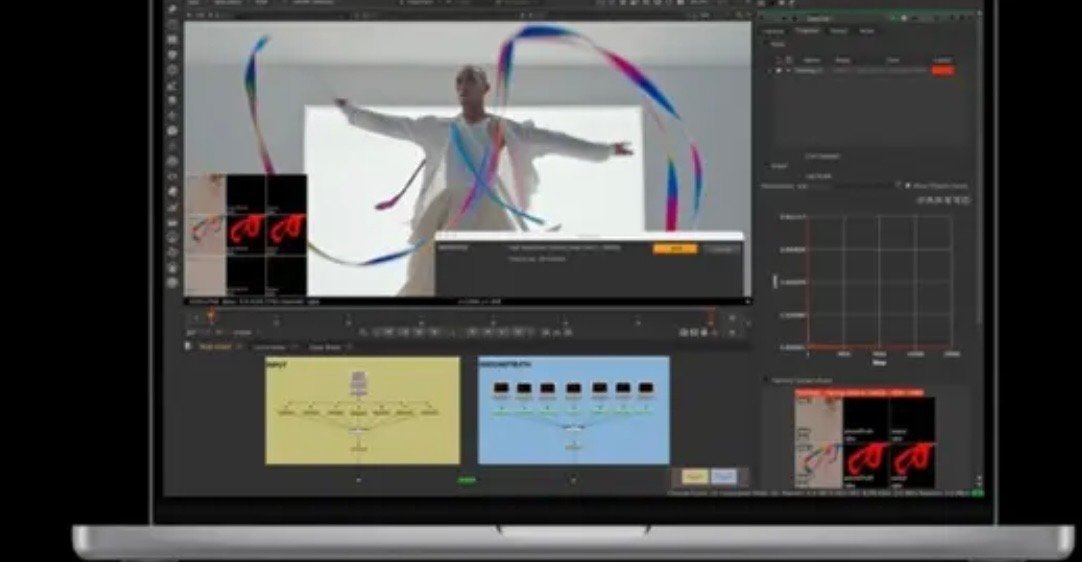Switch to the Node Graph tab
Viewport: 1082px width, 562px height.
pyautogui.click(x=214, y=346)
